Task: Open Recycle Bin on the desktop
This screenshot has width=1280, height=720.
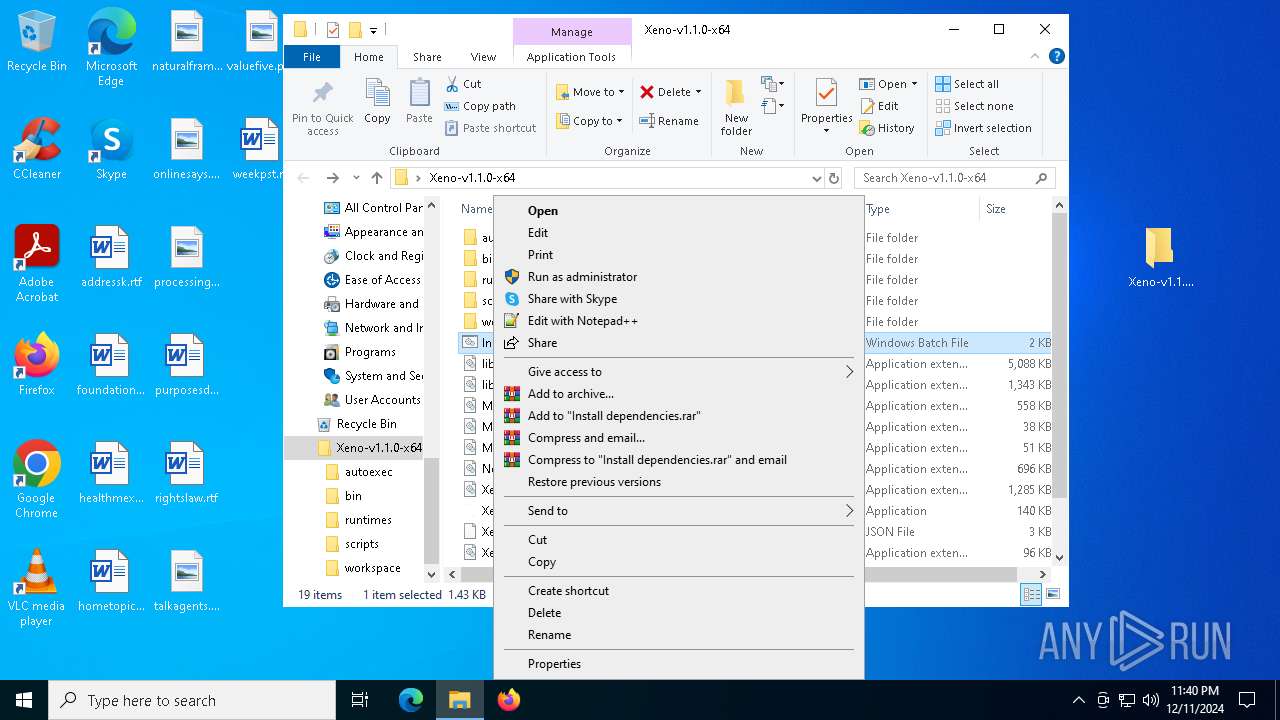Action: [37, 42]
